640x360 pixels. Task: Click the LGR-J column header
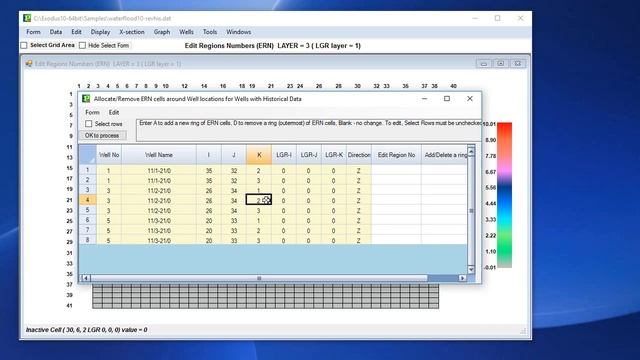[309, 155]
